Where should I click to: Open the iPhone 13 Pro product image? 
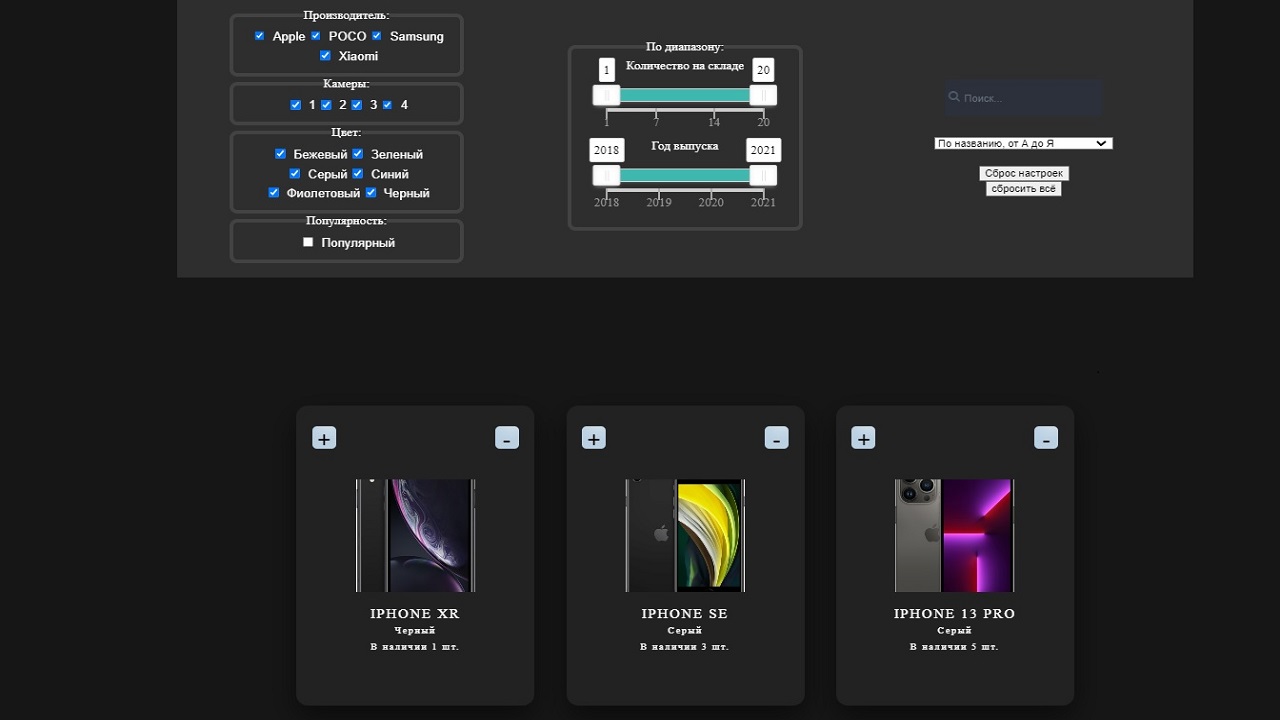tap(955, 535)
